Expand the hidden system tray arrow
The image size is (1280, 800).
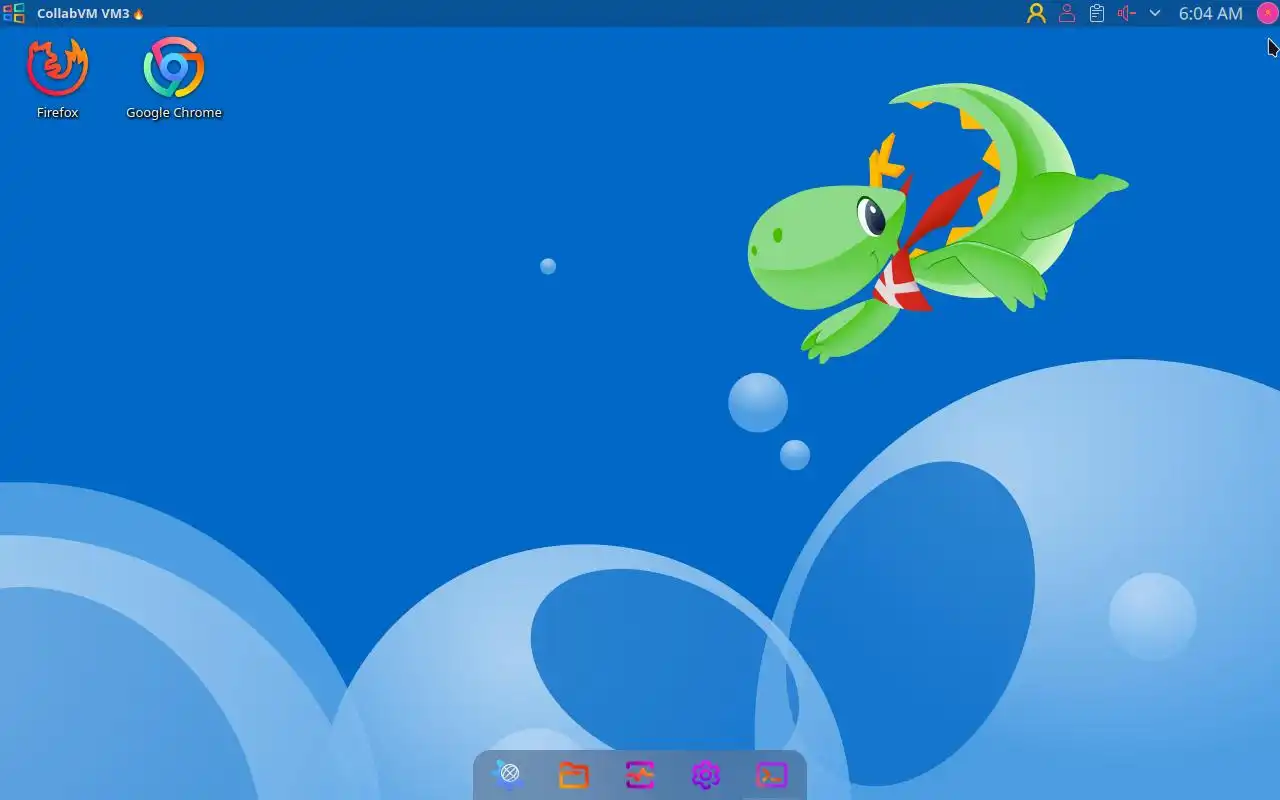pos(1155,13)
